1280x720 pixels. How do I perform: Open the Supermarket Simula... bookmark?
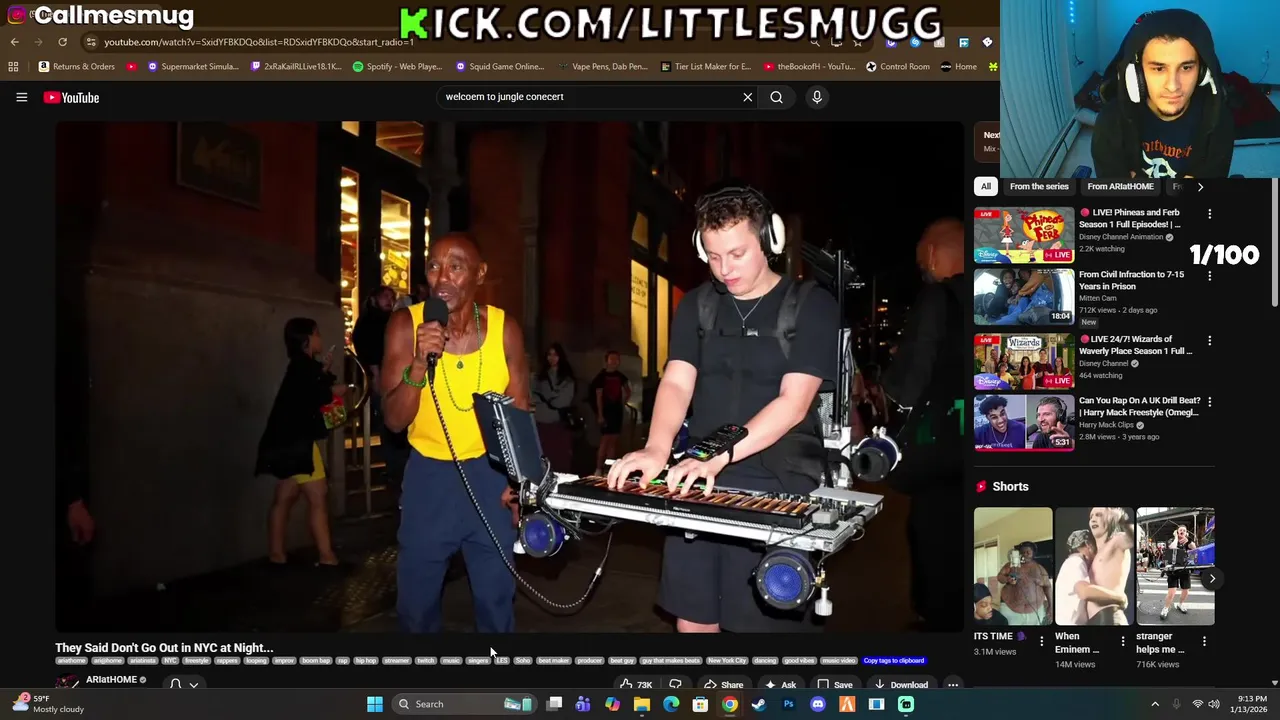(193, 67)
